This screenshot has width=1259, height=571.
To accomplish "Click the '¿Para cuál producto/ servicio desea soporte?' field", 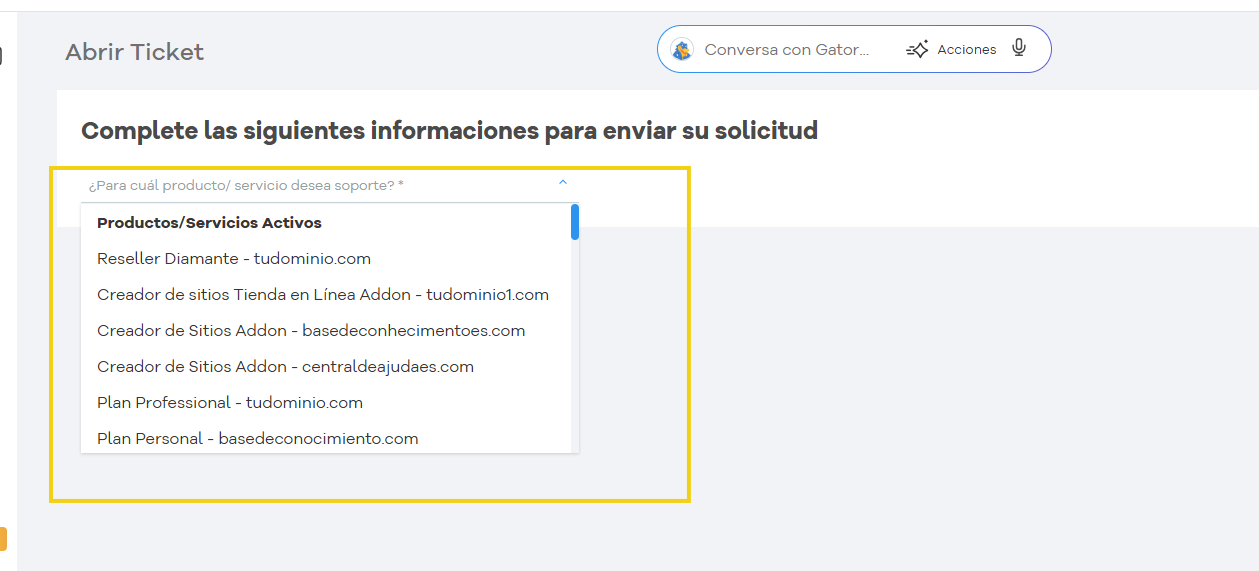I will click(329, 185).
